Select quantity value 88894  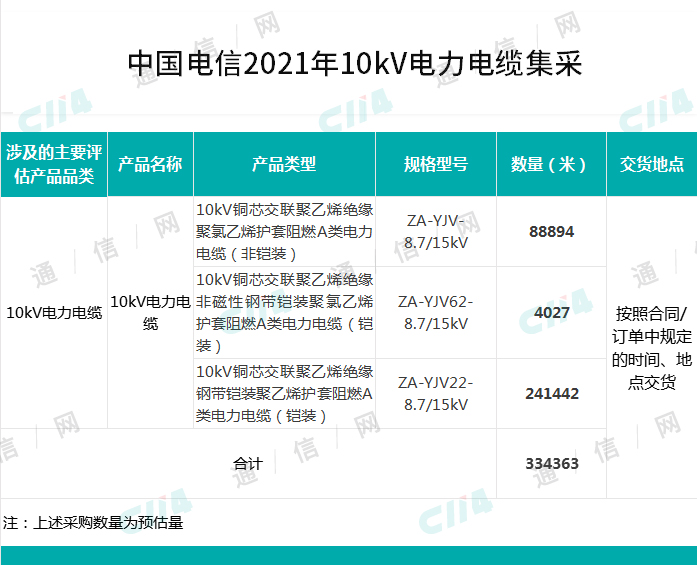[x=551, y=232]
